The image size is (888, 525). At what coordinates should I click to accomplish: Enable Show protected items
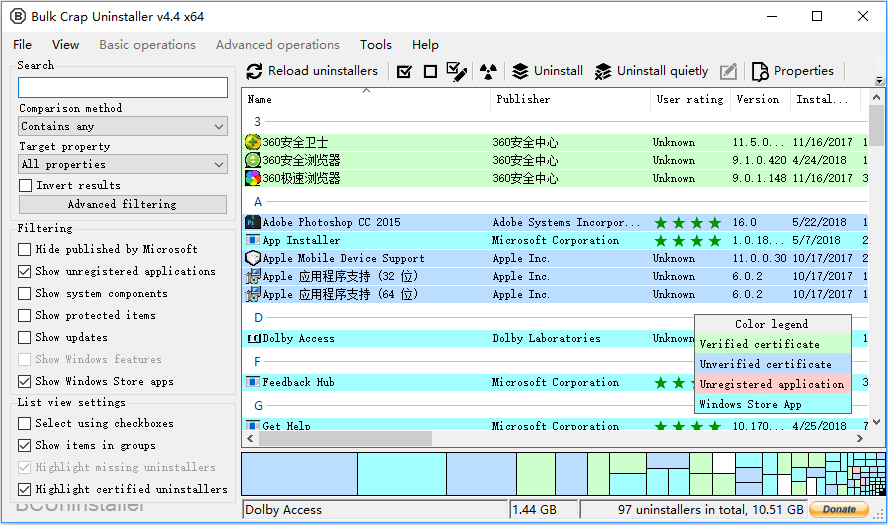[24, 315]
